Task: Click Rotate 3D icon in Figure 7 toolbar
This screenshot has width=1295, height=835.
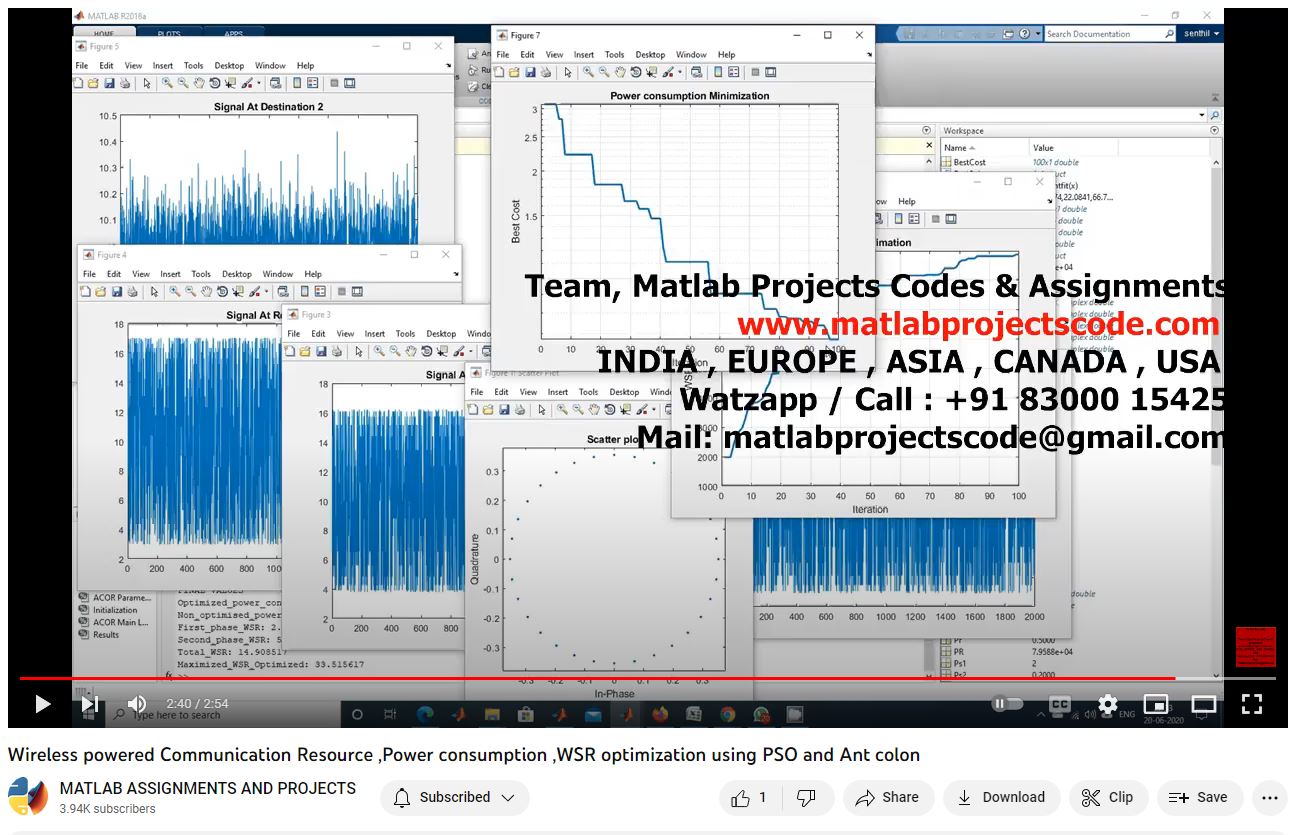Action: point(636,72)
